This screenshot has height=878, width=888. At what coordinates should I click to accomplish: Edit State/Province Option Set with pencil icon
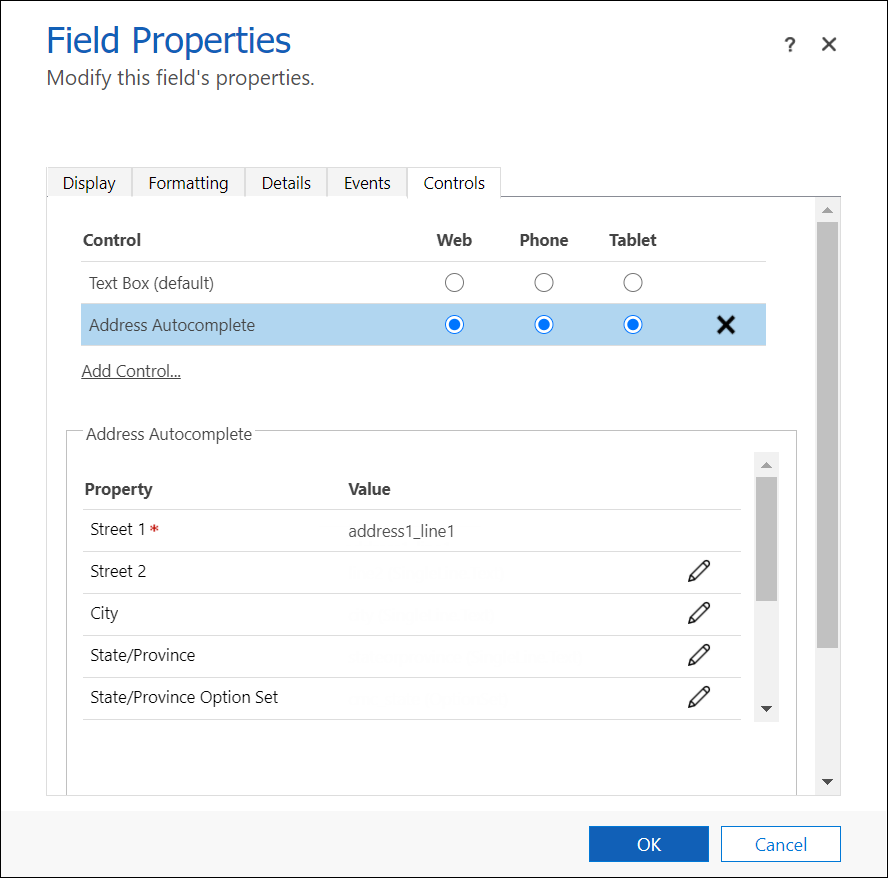point(699,697)
